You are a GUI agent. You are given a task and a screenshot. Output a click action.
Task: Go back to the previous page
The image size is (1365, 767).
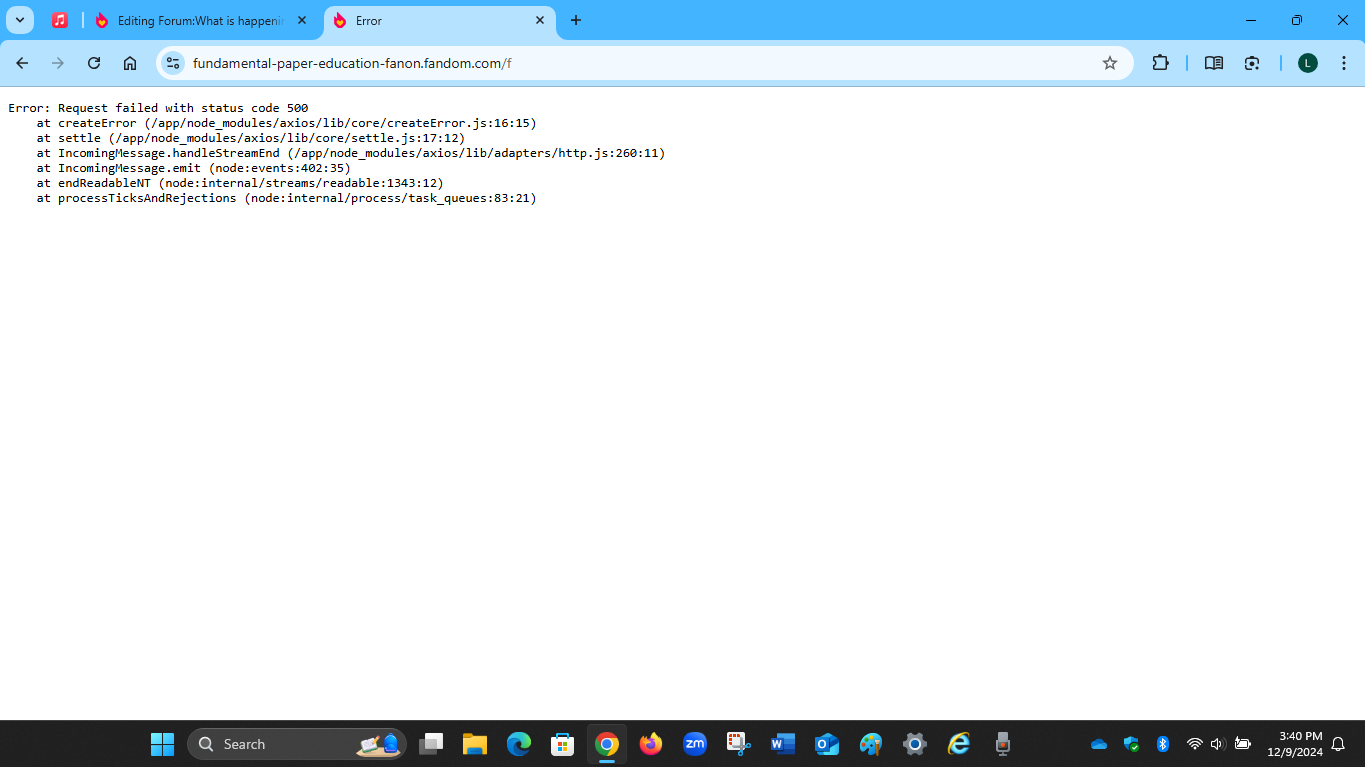point(22,63)
